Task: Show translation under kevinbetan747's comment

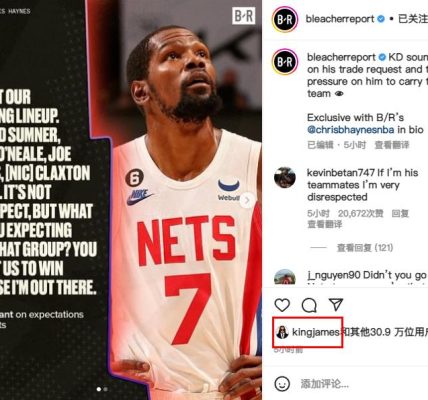Action: pyautogui.click(x=324, y=224)
